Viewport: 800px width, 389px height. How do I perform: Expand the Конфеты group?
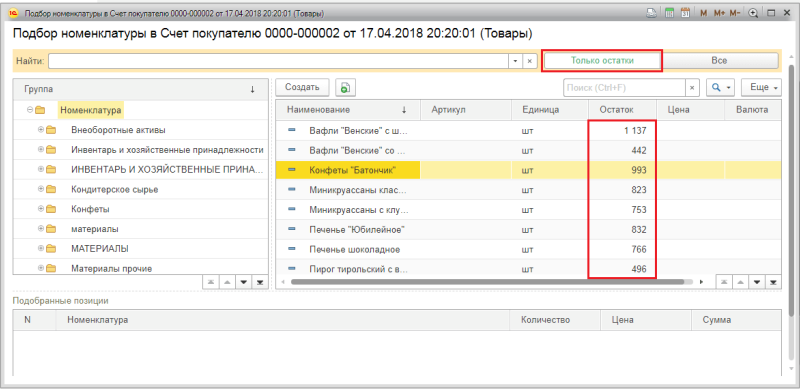tap(41, 209)
